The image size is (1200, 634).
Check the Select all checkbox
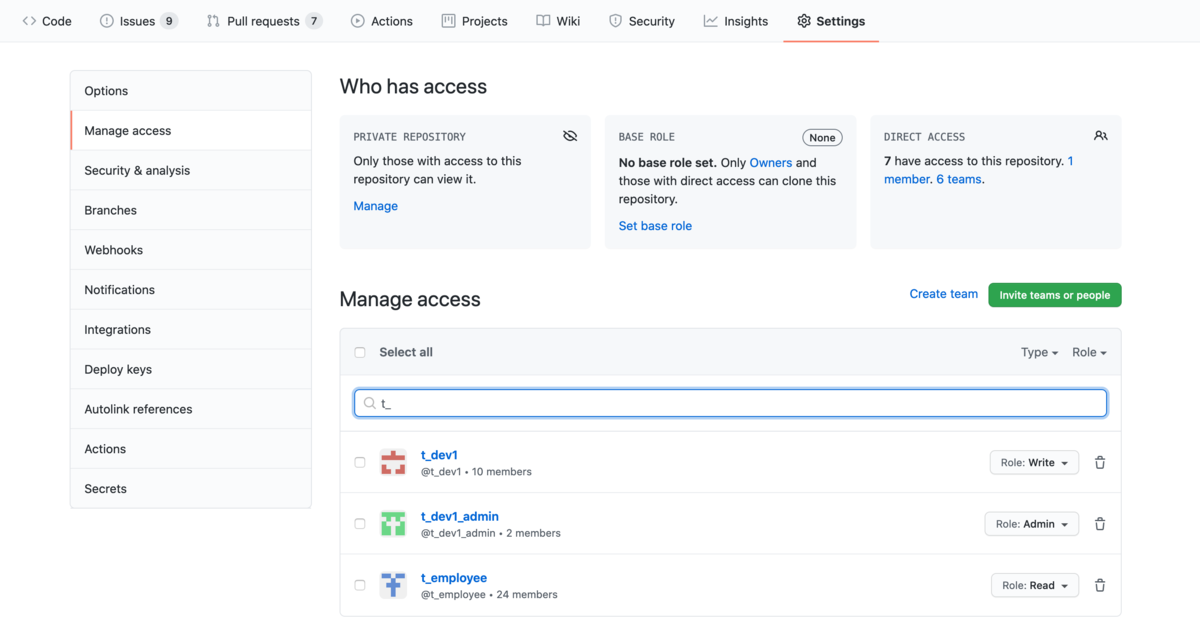360,352
